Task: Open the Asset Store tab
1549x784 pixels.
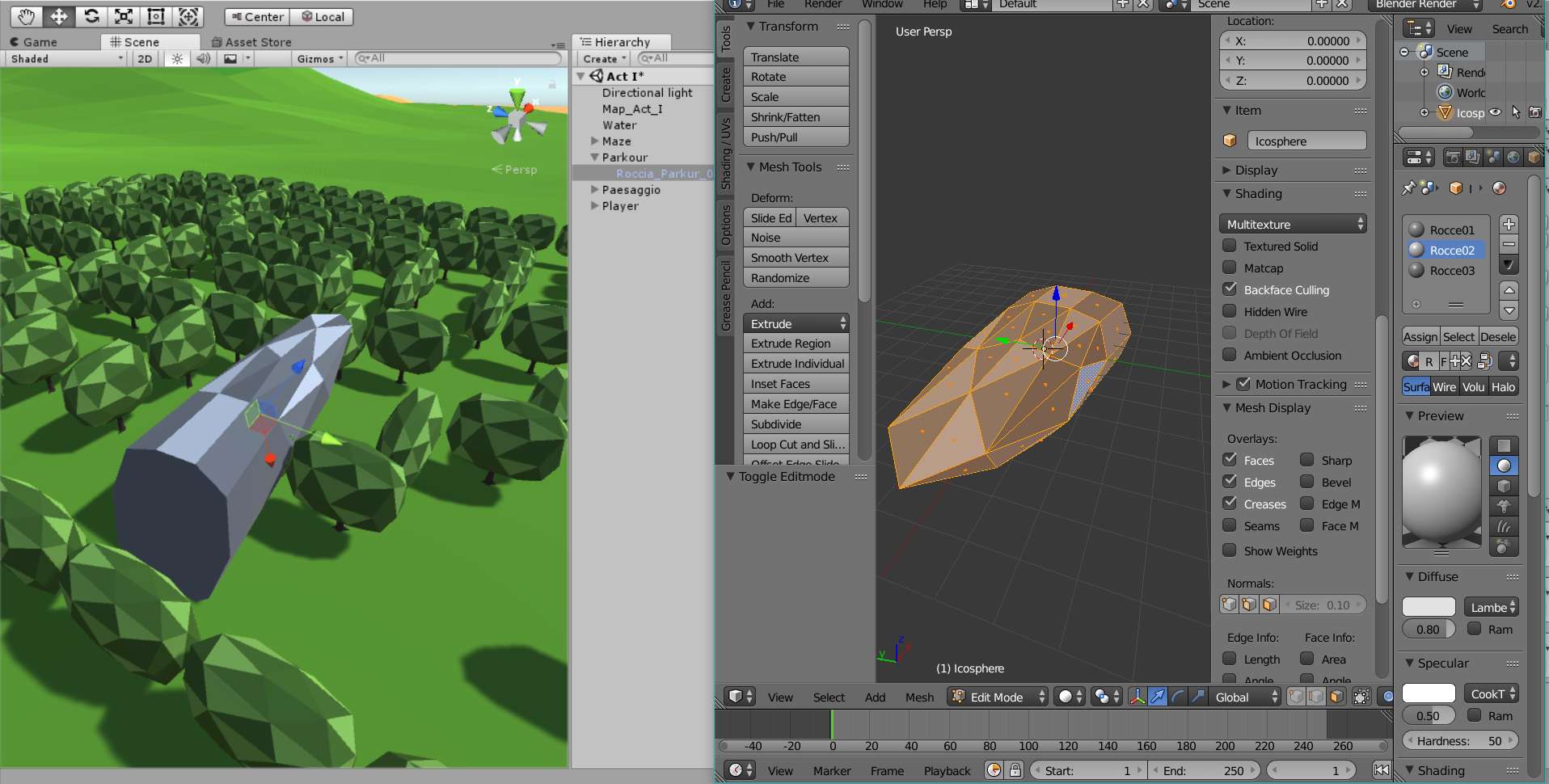Action: (x=251, y=42)
